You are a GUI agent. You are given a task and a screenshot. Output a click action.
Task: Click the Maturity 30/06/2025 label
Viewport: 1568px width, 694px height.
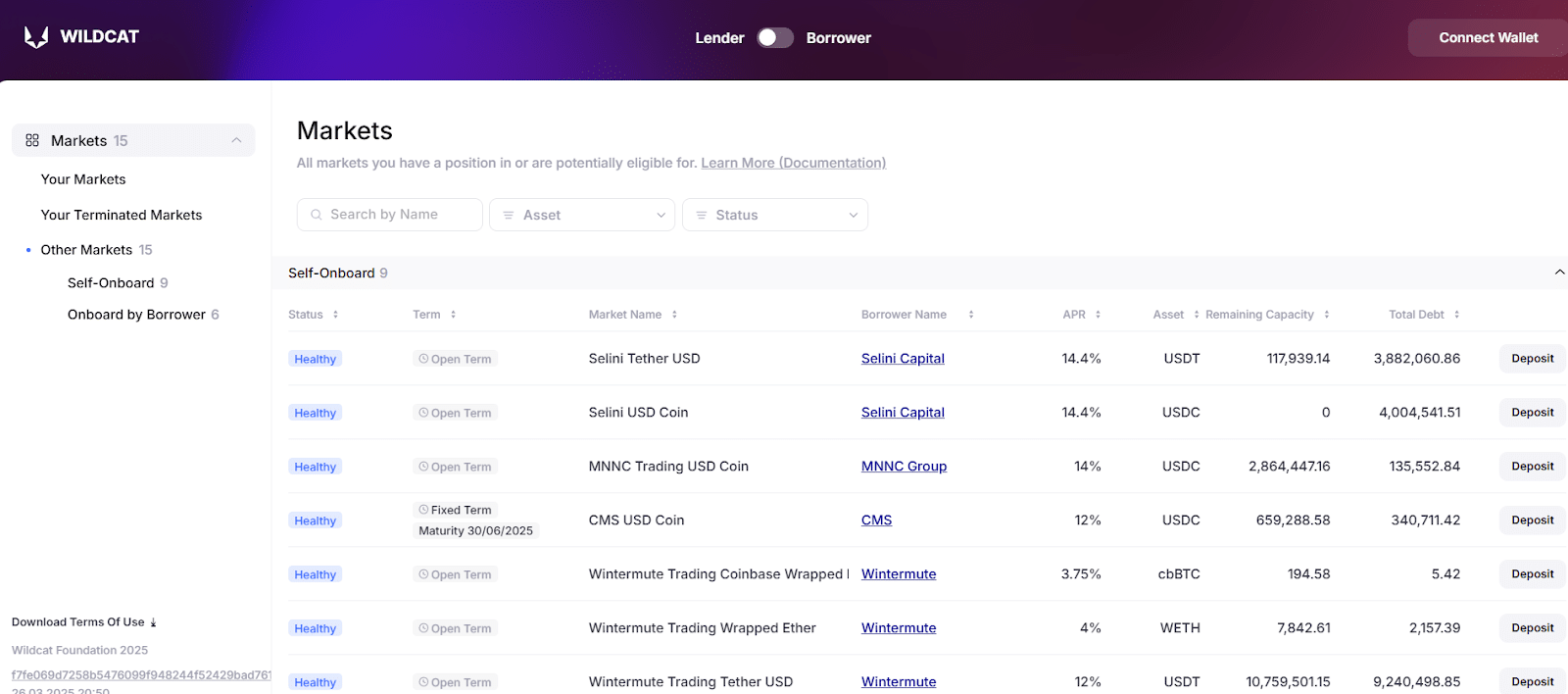click(x=475, y=530)
